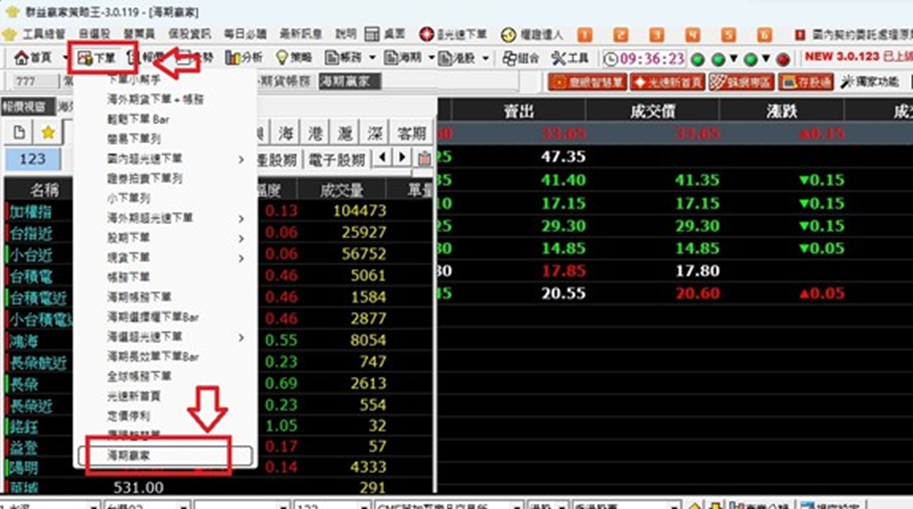Move tabs left with left arrow
Screen dimensions: 913x509
pos(383,157)
